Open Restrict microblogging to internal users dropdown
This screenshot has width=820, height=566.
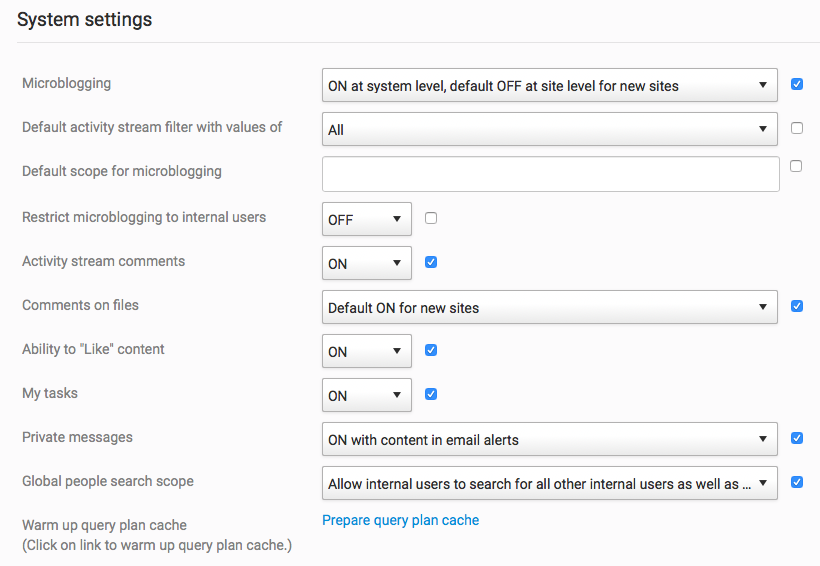366,219
